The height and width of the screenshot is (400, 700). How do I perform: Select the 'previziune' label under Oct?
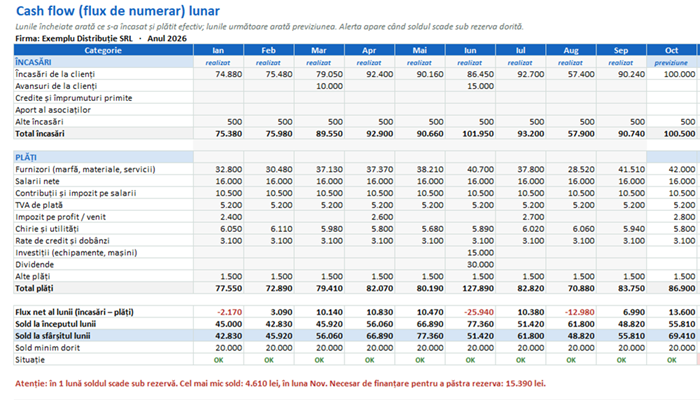tap(671, 62)
